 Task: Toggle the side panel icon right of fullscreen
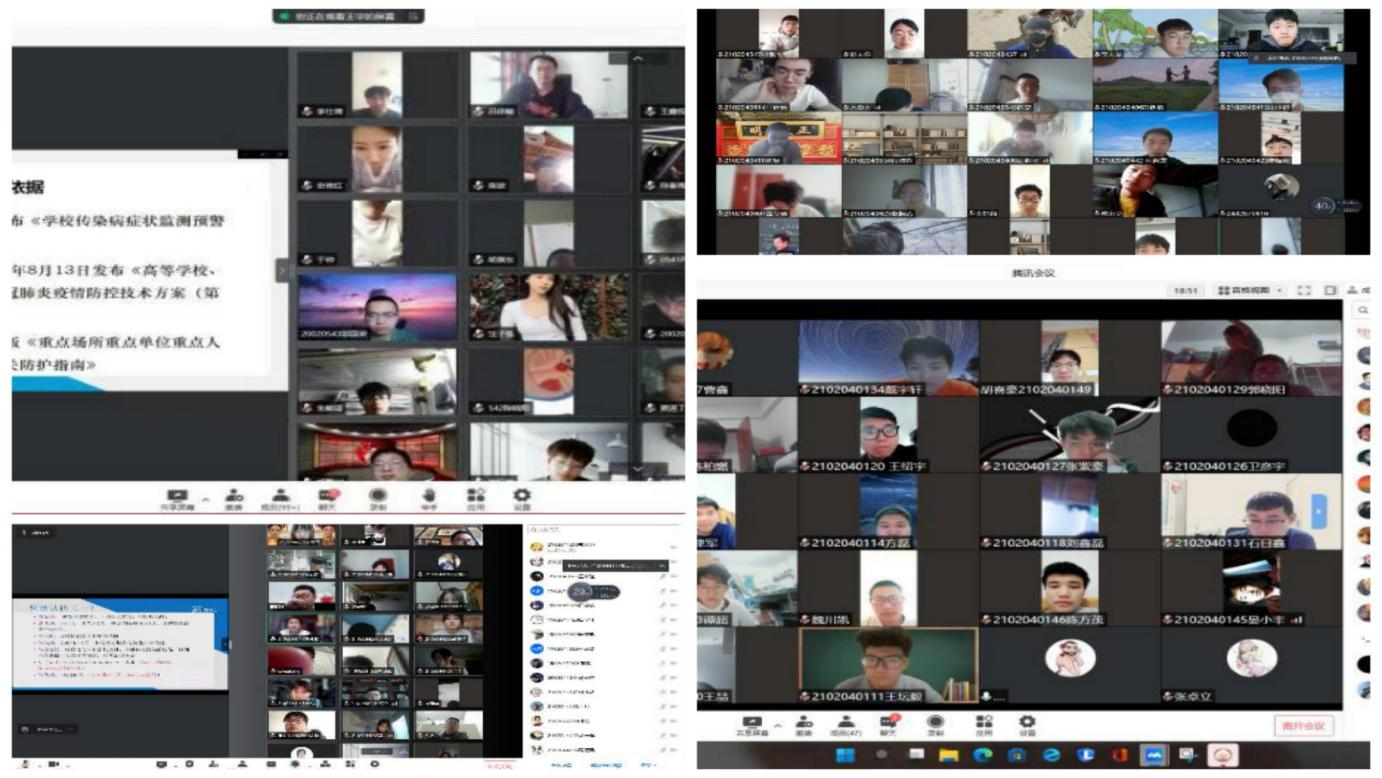(1330, 290)
